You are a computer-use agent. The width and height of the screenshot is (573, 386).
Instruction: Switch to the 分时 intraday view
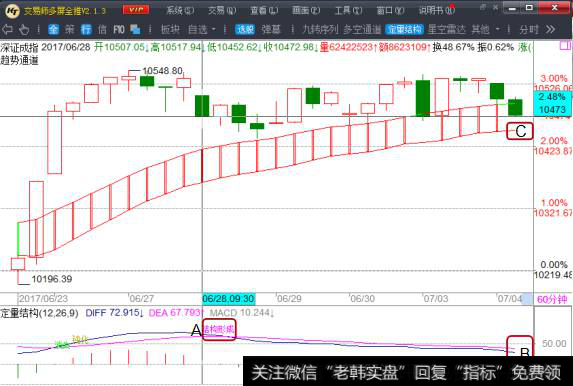pyautogui.click(x=529, y=29)
